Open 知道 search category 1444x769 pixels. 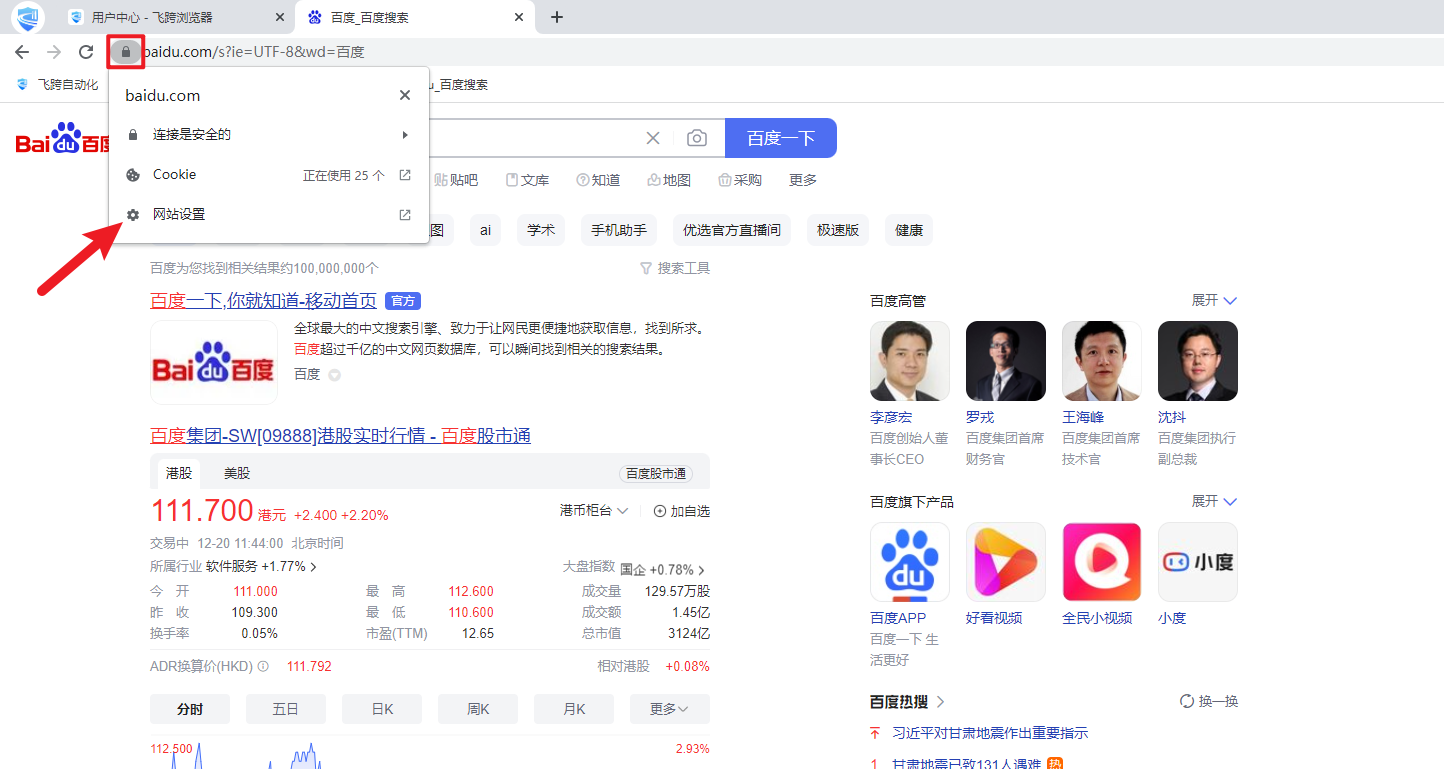tap(598, 180)
